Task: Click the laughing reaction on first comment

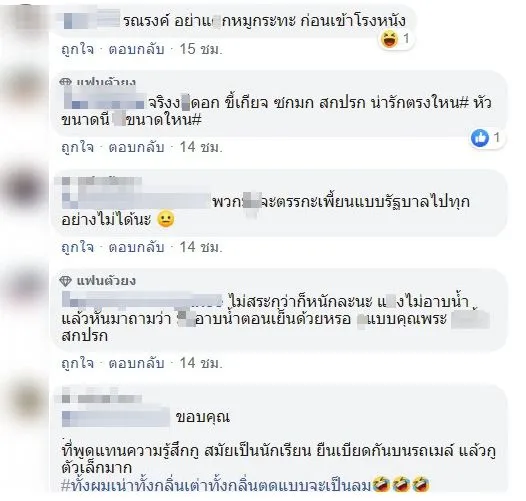Action: pyautogui.click(x=389, y=39)
